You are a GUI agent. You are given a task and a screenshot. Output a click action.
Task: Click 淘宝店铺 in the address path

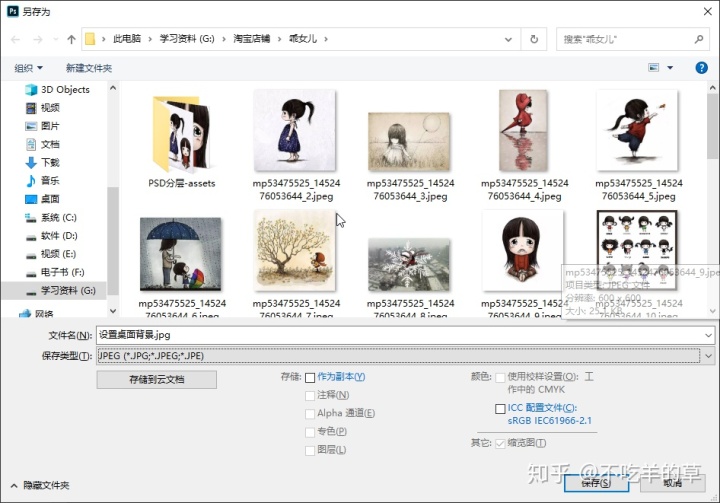tap(251, 39)
